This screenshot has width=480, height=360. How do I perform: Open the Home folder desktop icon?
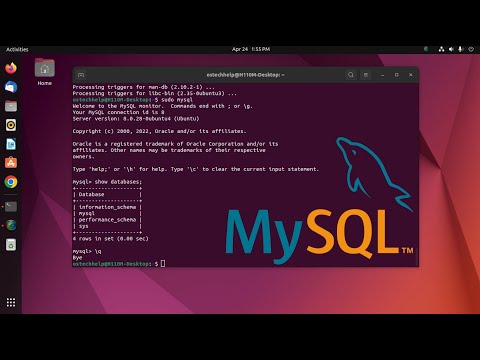[x=44, y=72]
